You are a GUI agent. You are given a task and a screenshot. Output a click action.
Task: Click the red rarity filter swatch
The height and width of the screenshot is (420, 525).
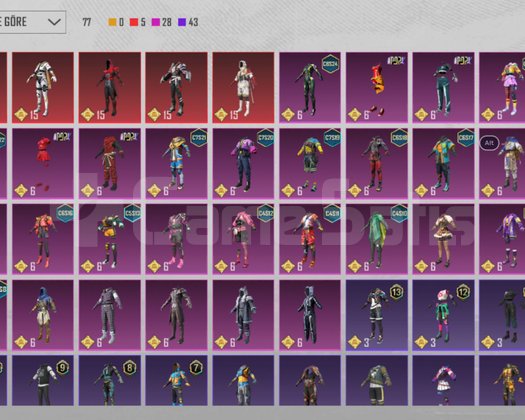(134, 22)
